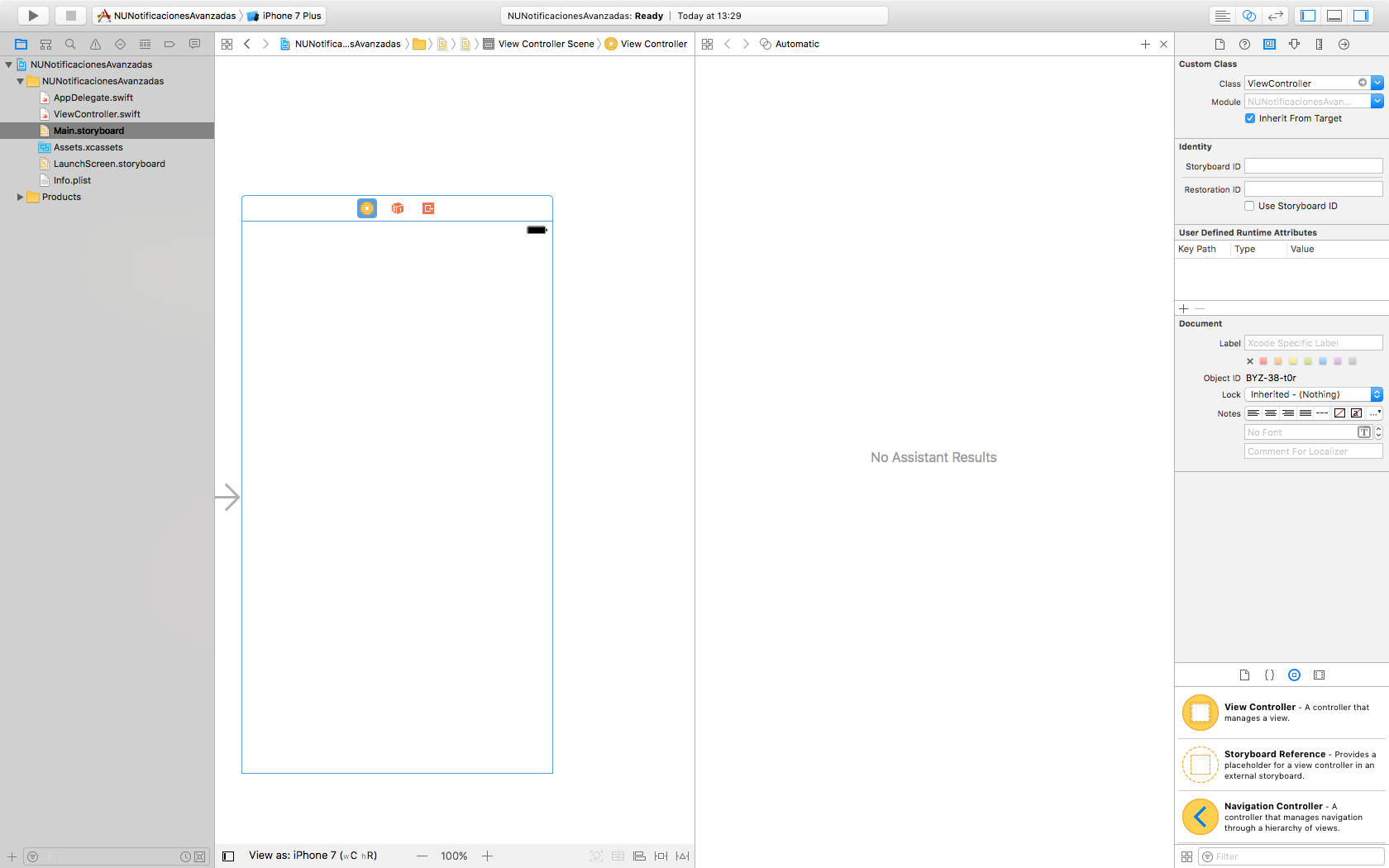1389x868 pixels.
Task: Click the Resolve Auto Layout Issues button
Action: [682, 856]
